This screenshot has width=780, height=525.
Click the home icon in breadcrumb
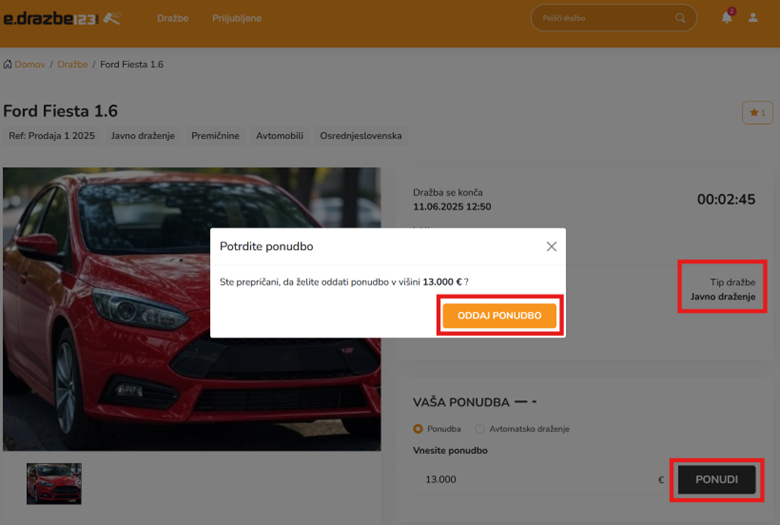8,64
